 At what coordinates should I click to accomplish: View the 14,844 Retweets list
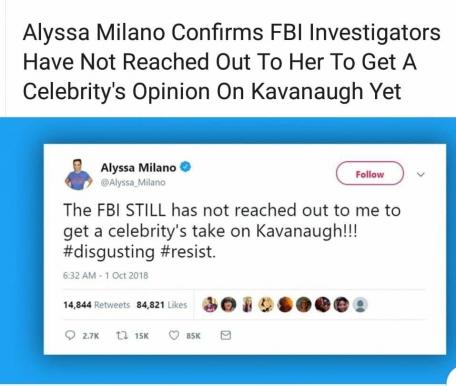tap(97, 305)
